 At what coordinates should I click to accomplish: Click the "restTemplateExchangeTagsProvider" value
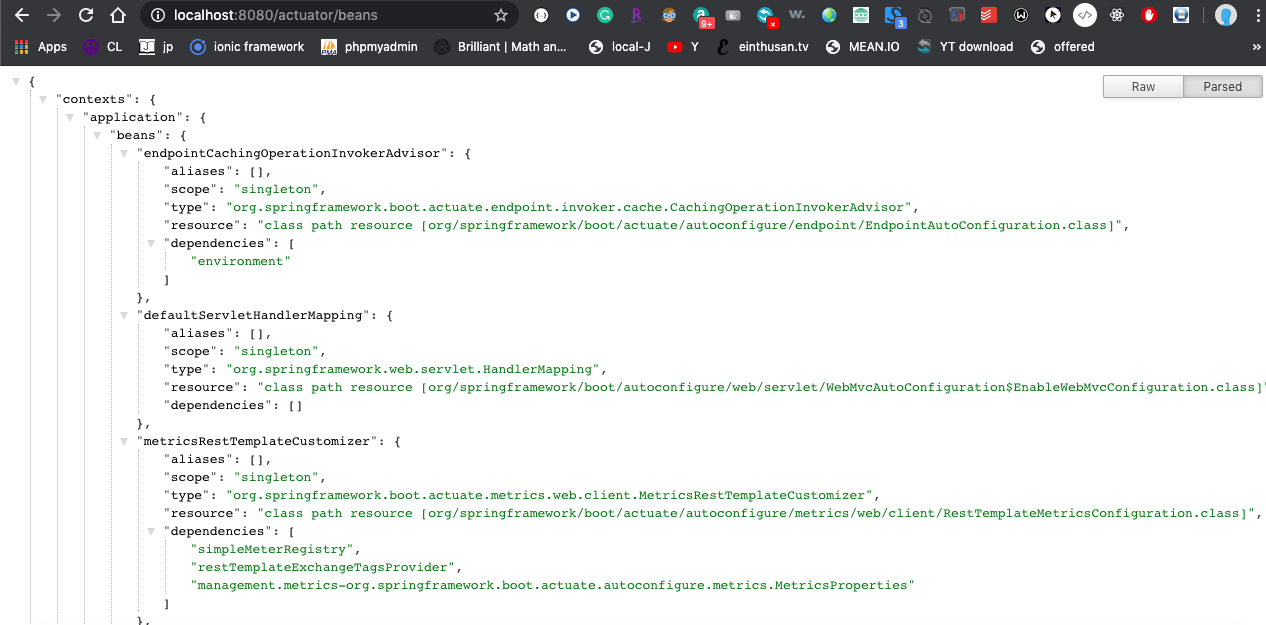(323, 567)
